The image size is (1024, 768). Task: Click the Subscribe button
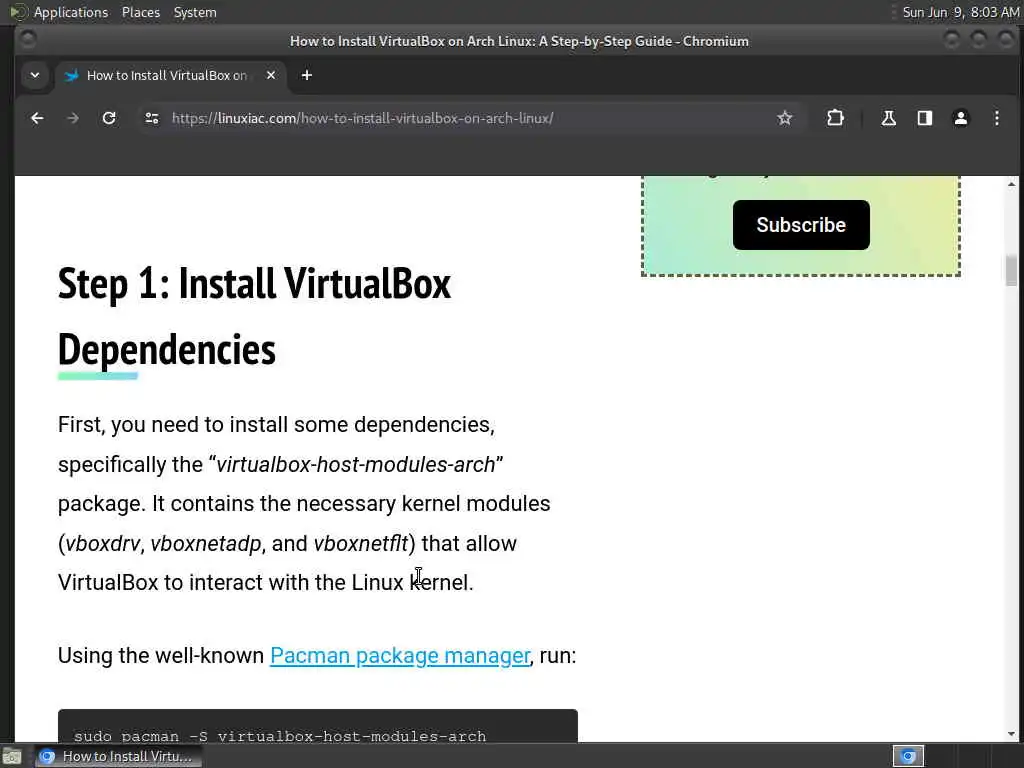[801, 225]
